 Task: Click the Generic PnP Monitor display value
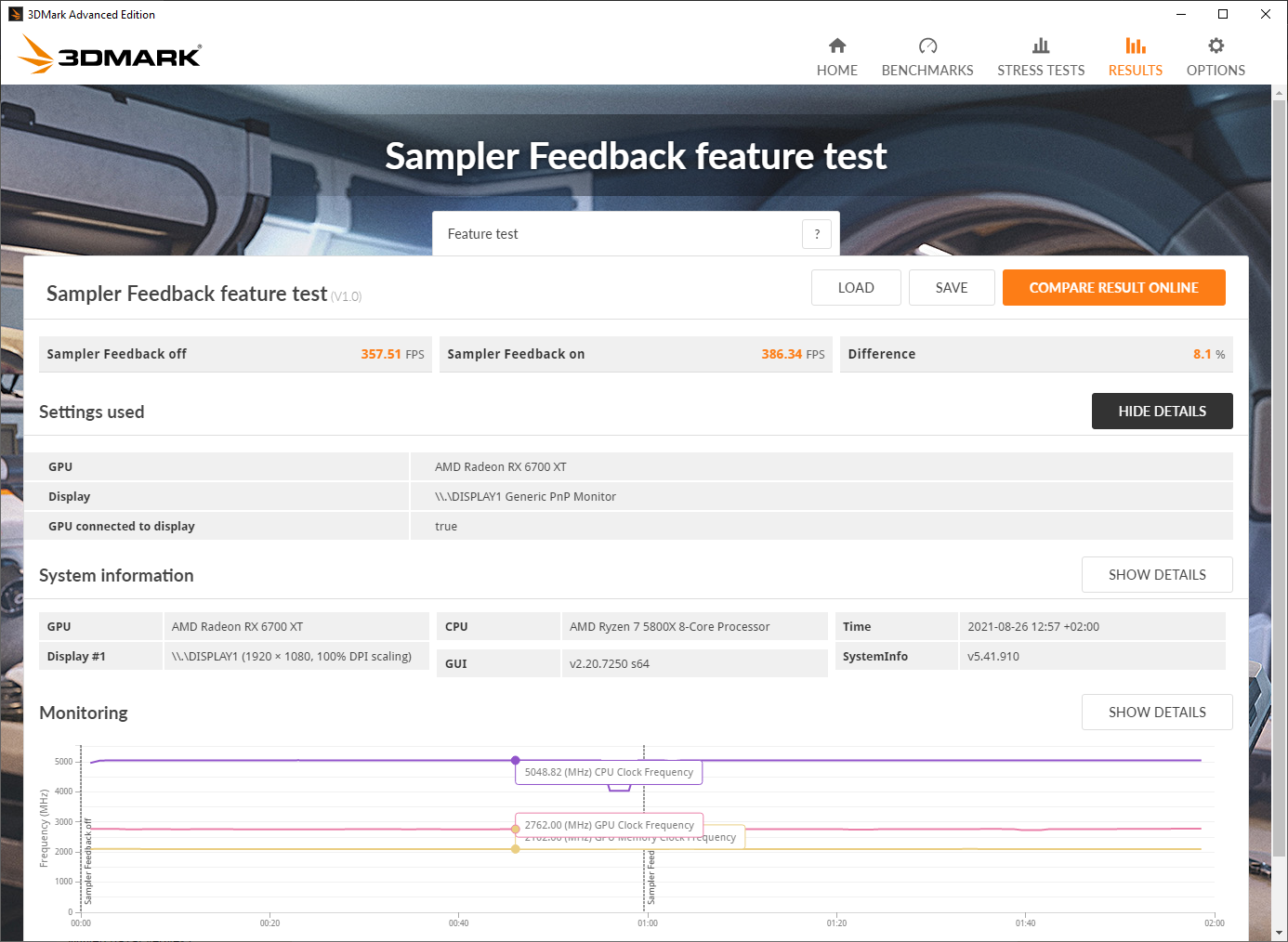click(525, 497)
